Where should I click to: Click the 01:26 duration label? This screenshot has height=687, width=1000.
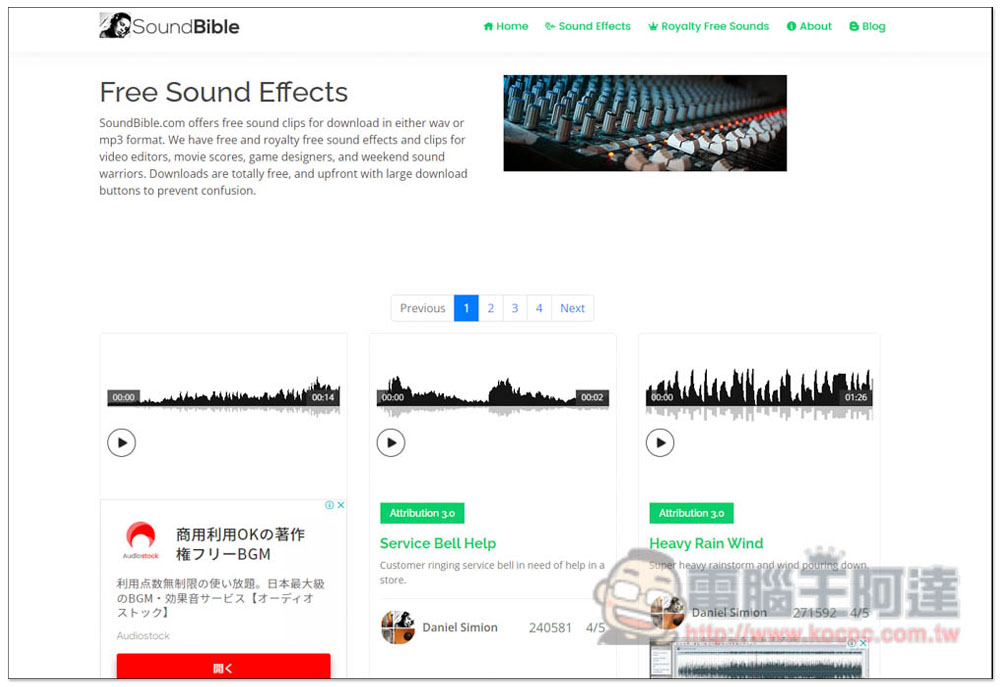(856, 397)
